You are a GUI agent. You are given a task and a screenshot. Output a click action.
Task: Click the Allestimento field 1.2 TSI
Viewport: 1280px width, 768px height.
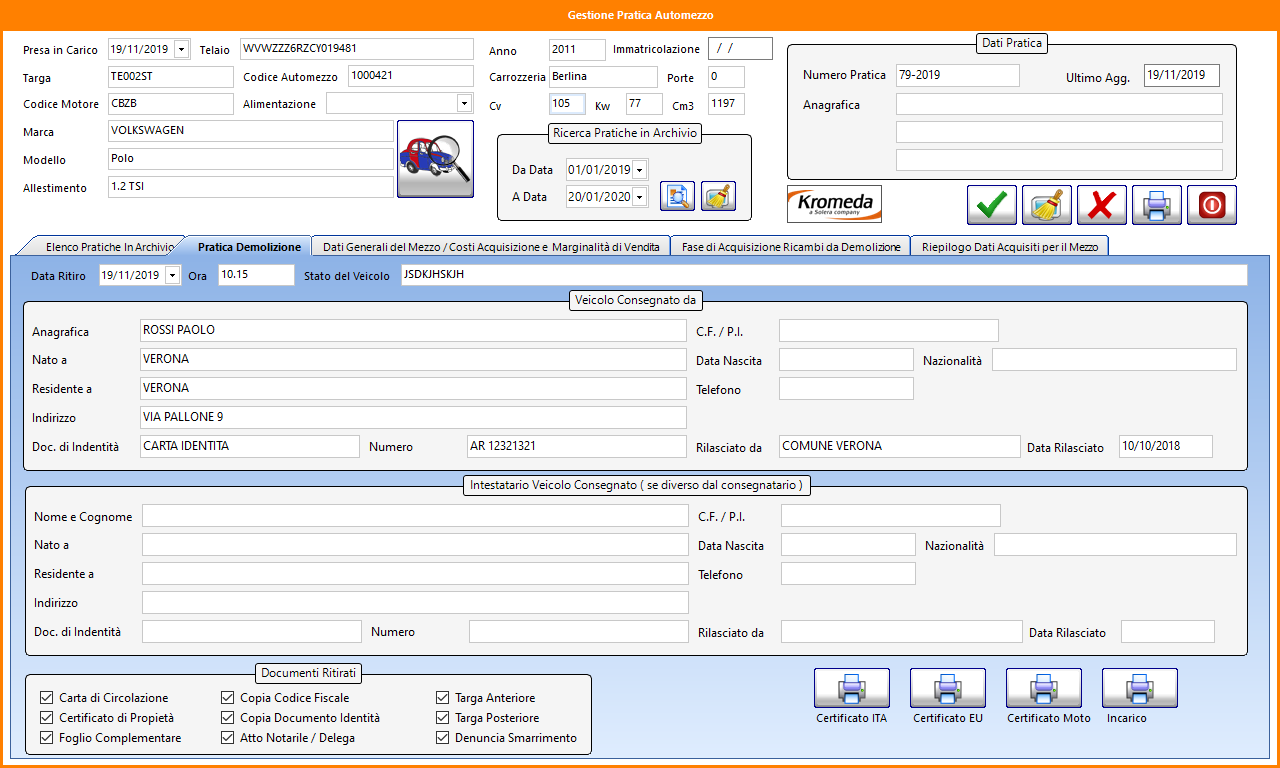(250, 187)
